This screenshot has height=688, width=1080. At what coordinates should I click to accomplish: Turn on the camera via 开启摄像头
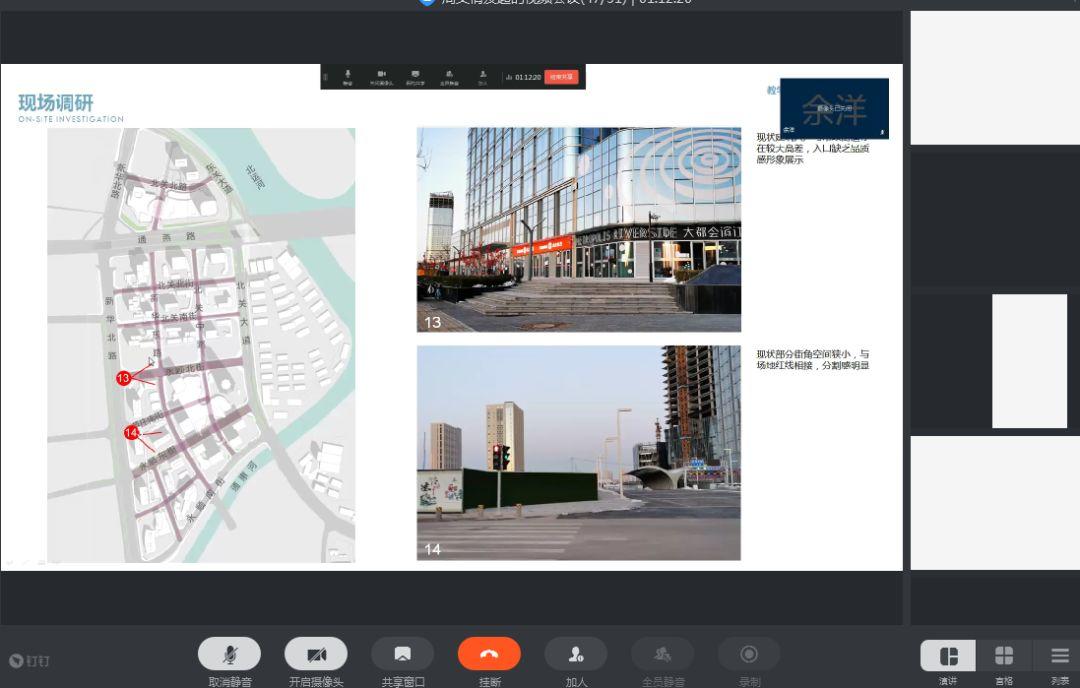(316, 654)
